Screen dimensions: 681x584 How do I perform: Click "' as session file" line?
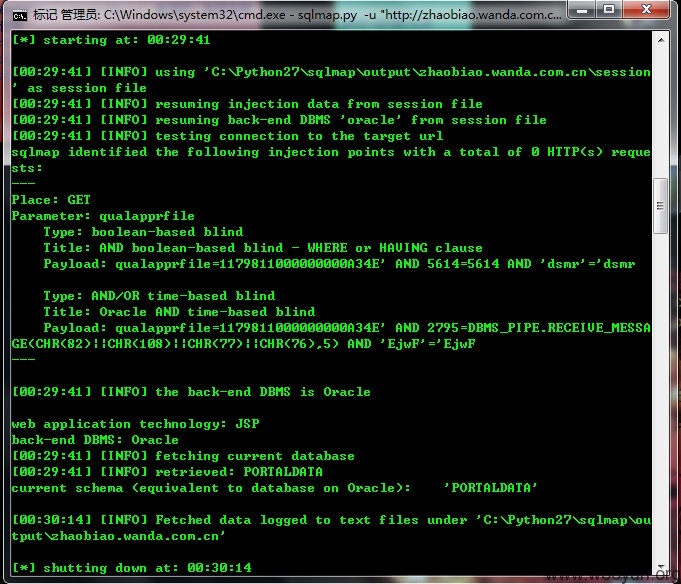[x=79, y=88]
